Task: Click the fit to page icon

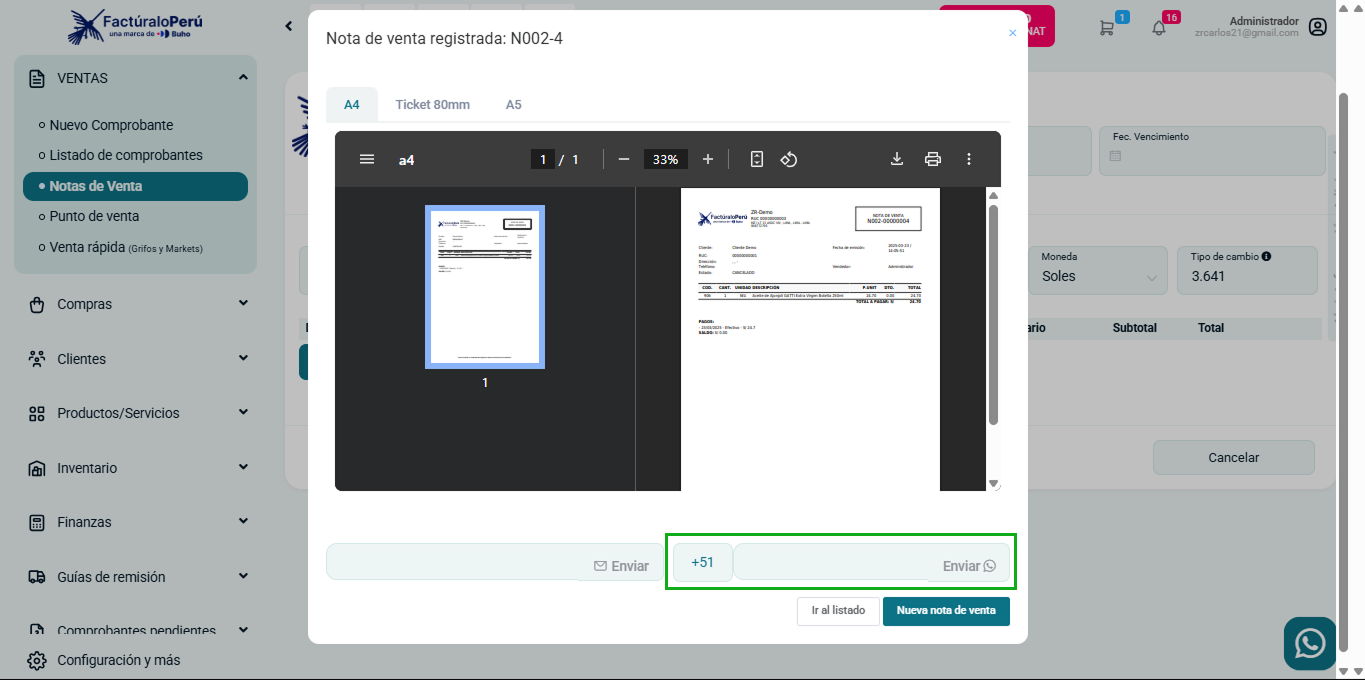Action: click(x=757, y=159)
